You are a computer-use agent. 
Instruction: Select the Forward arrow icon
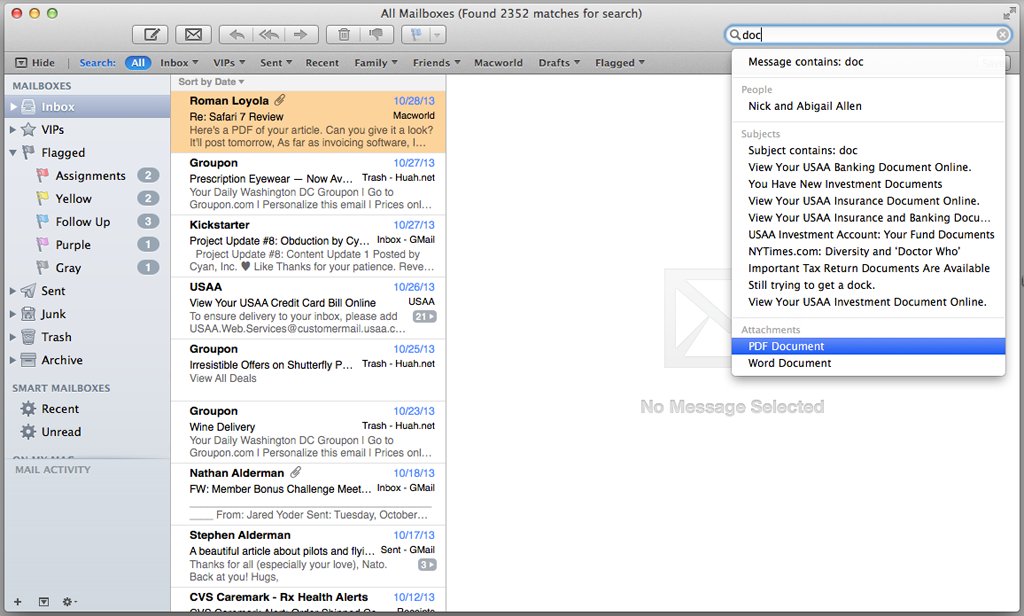299,33
